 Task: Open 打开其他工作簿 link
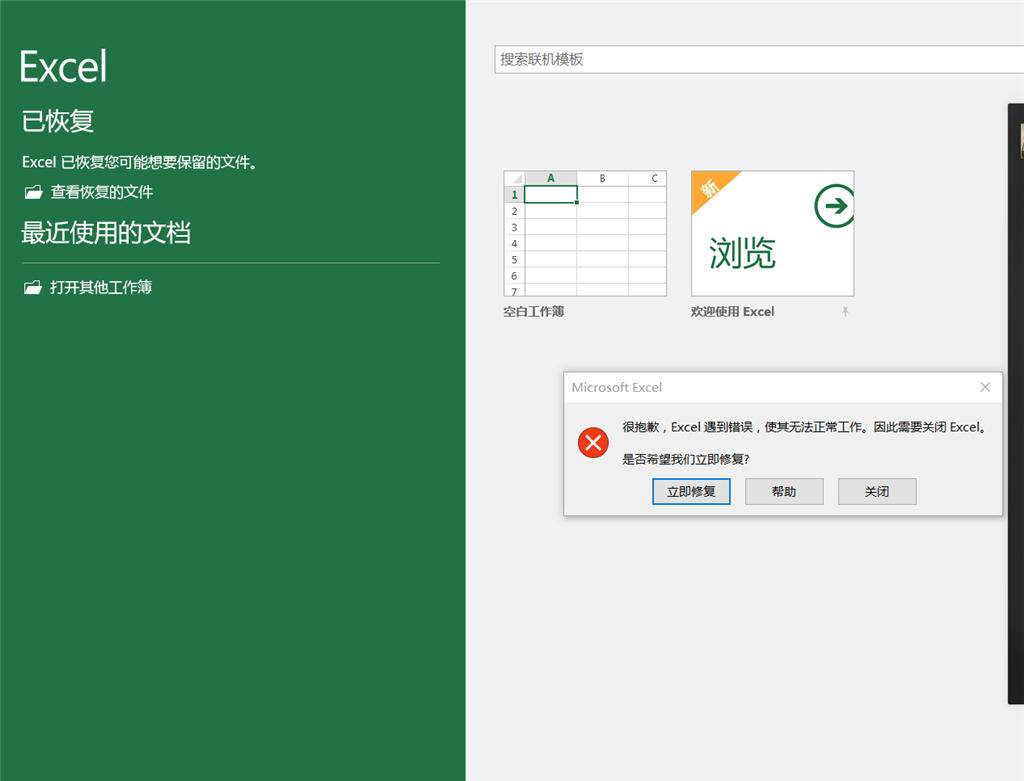click(x=101, y=287)
